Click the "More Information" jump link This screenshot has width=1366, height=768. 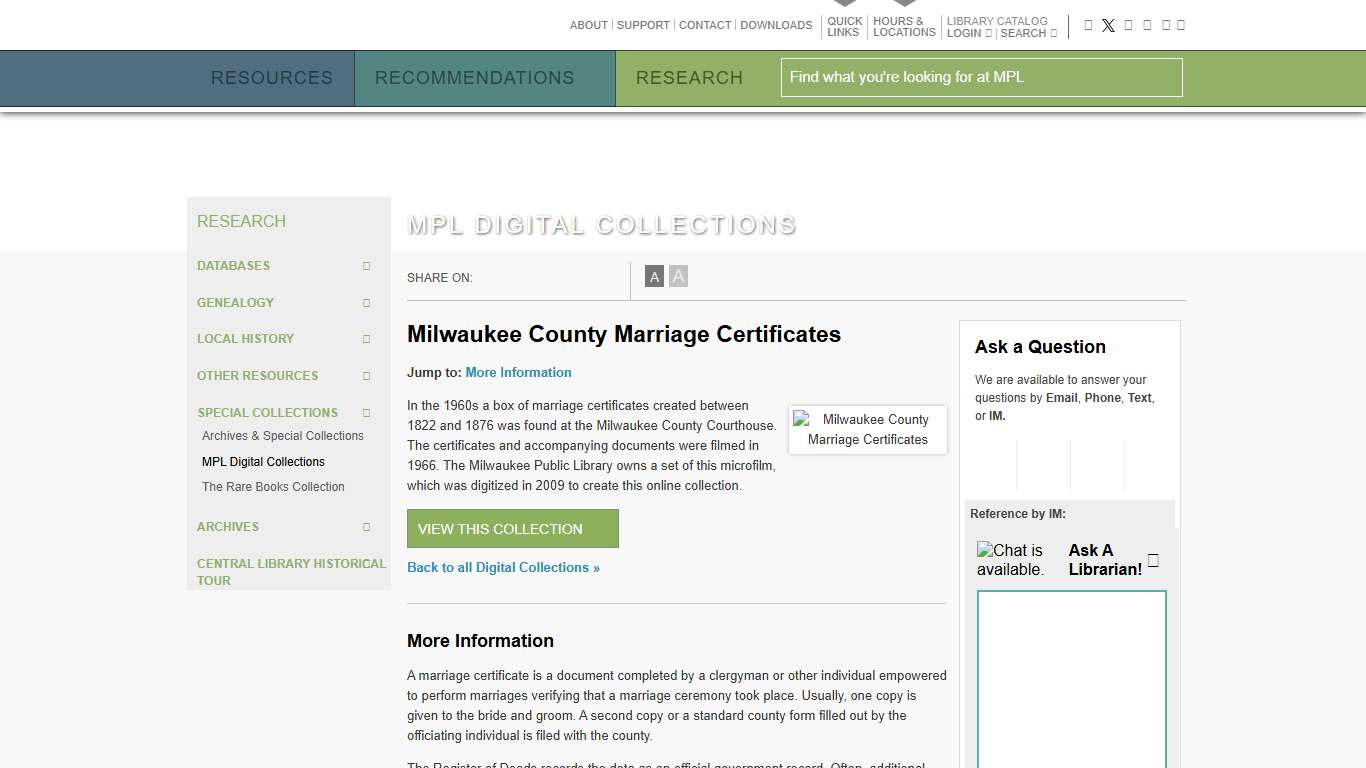[x=518, y=372]
